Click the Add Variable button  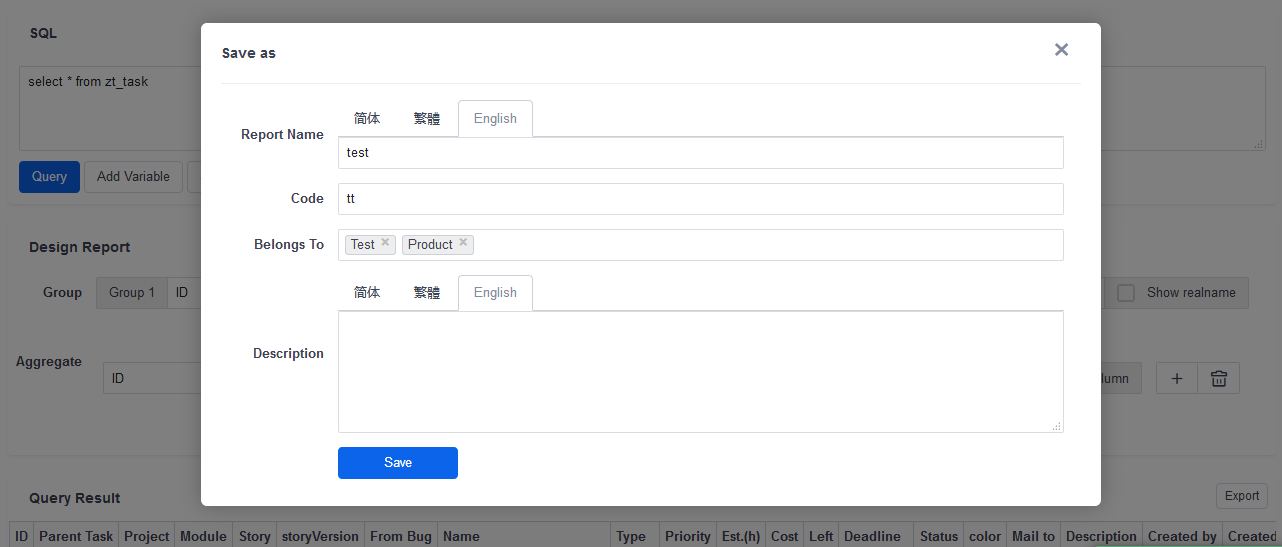(x=133, y=177)
